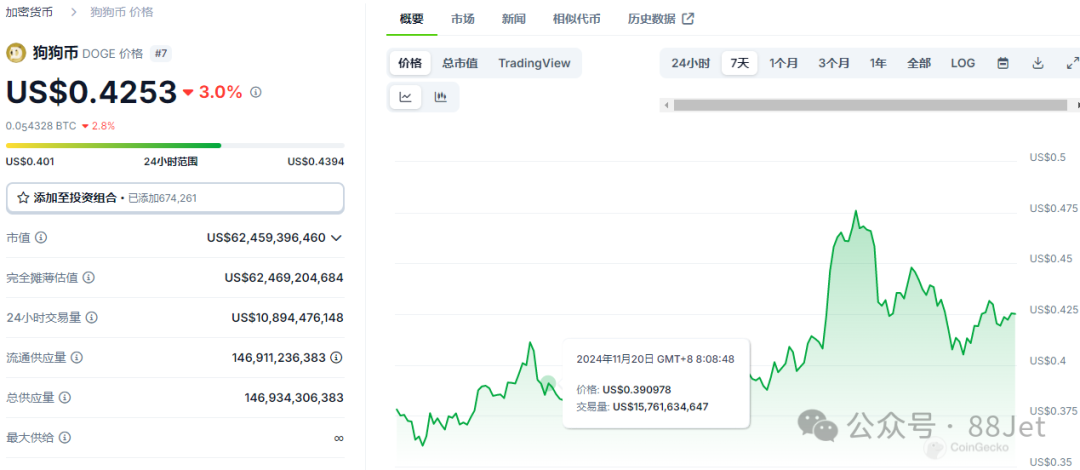Click the star icon to add to portfolio
The height and width of the screenshot is (470, 1080).
click(23, 198)
